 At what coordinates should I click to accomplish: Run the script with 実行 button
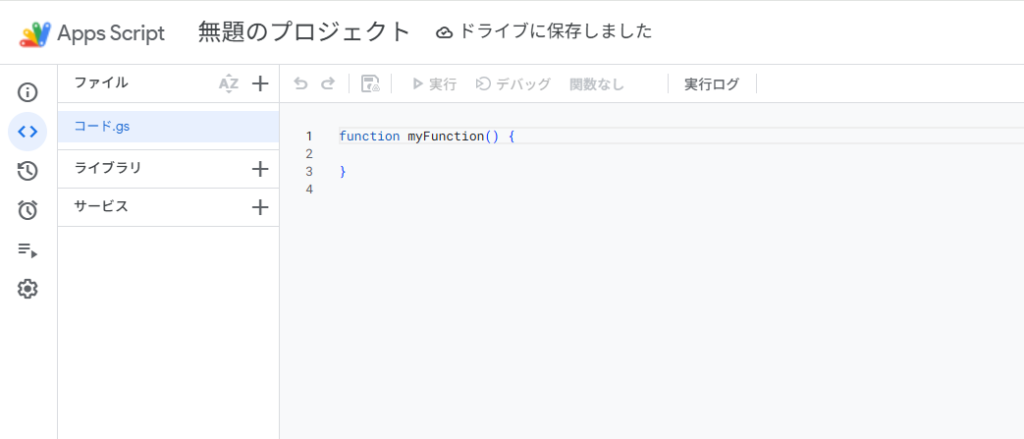434,84
